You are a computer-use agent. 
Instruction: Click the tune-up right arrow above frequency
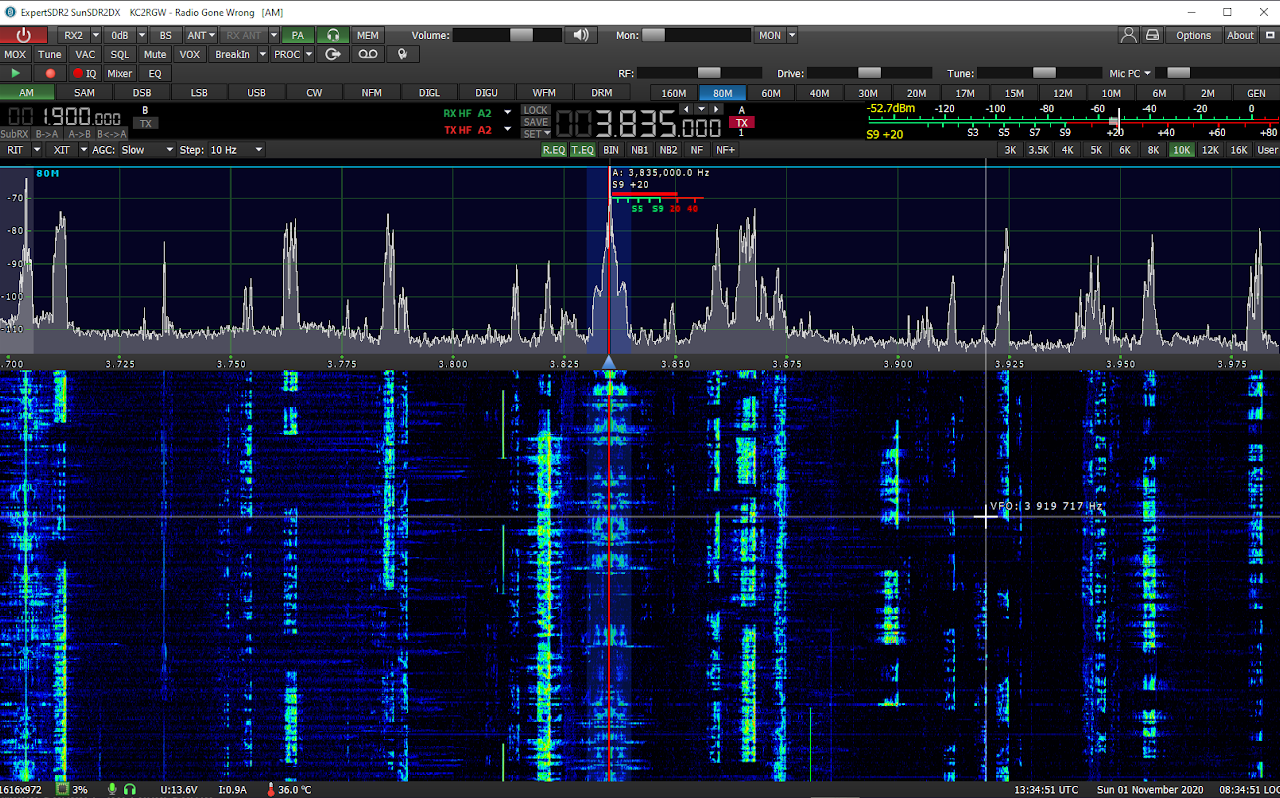click(x=714, y=108)
